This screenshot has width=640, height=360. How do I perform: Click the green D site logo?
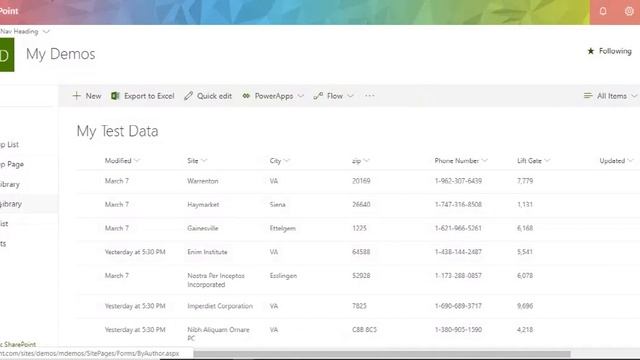tap(6, 55)
